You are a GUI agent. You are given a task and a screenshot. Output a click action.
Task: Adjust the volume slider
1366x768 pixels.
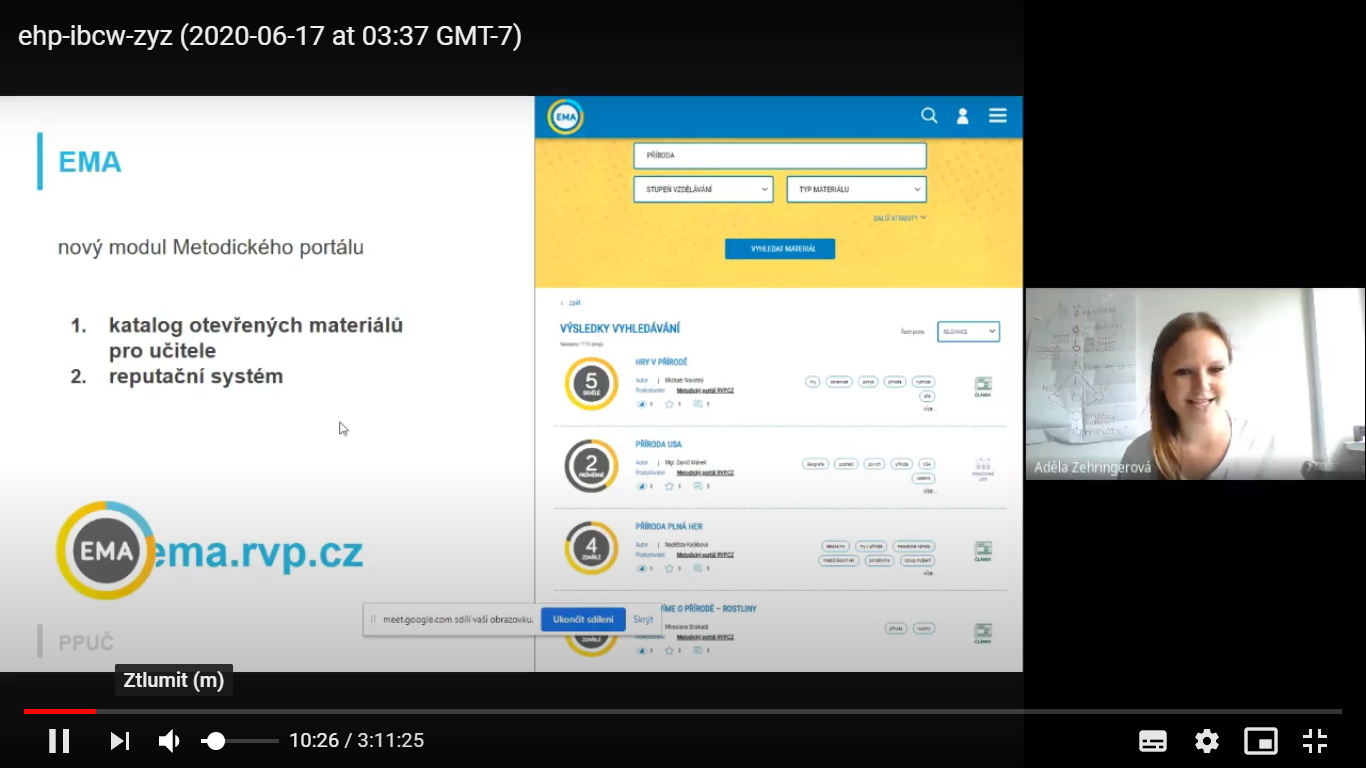click(240, 741)
